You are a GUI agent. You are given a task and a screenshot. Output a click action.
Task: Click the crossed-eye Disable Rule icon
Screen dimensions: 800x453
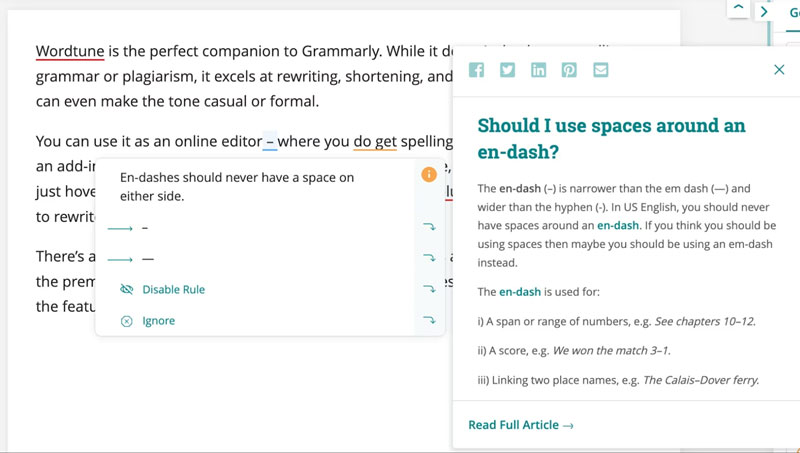coord(127,289)
